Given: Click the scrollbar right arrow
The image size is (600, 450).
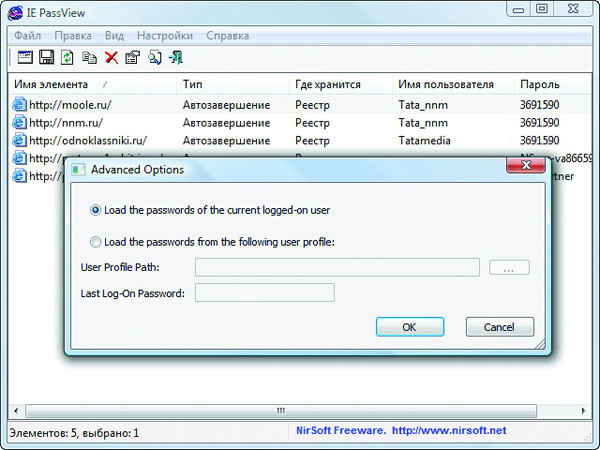Looking at the screenshot, I should coord(583,411).
